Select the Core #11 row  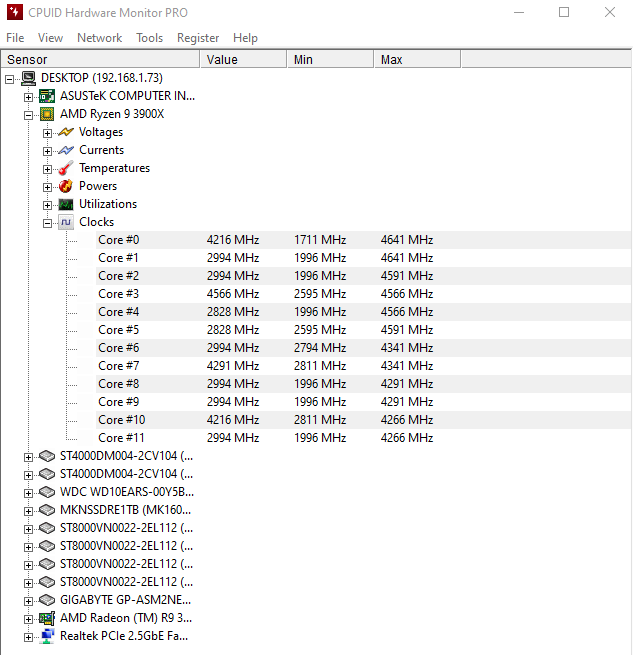tap(363, 437)
